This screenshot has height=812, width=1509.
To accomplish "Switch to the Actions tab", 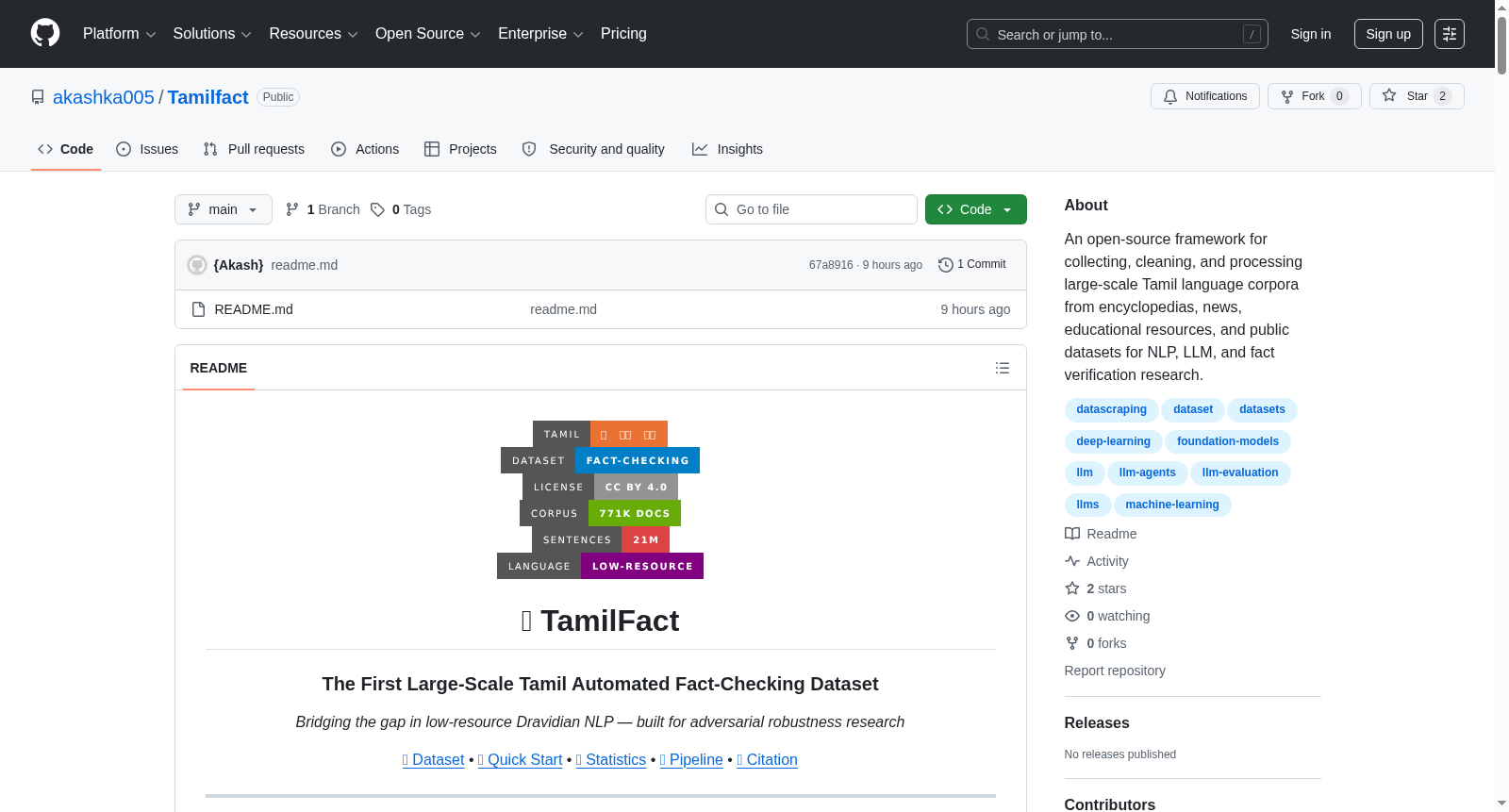I will pyautogui.click(x=365, y=149).
